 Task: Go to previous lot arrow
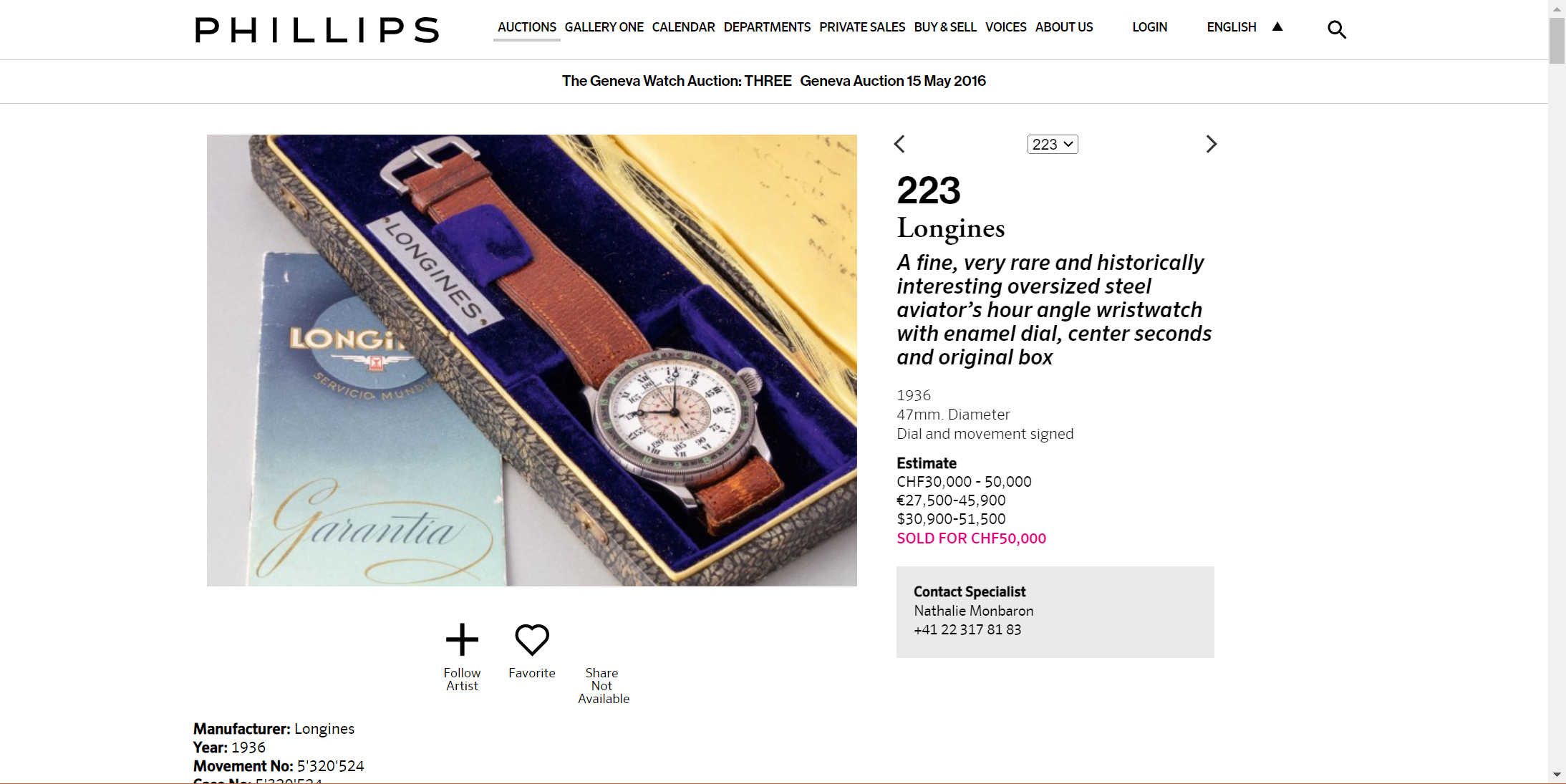(900, 144)
